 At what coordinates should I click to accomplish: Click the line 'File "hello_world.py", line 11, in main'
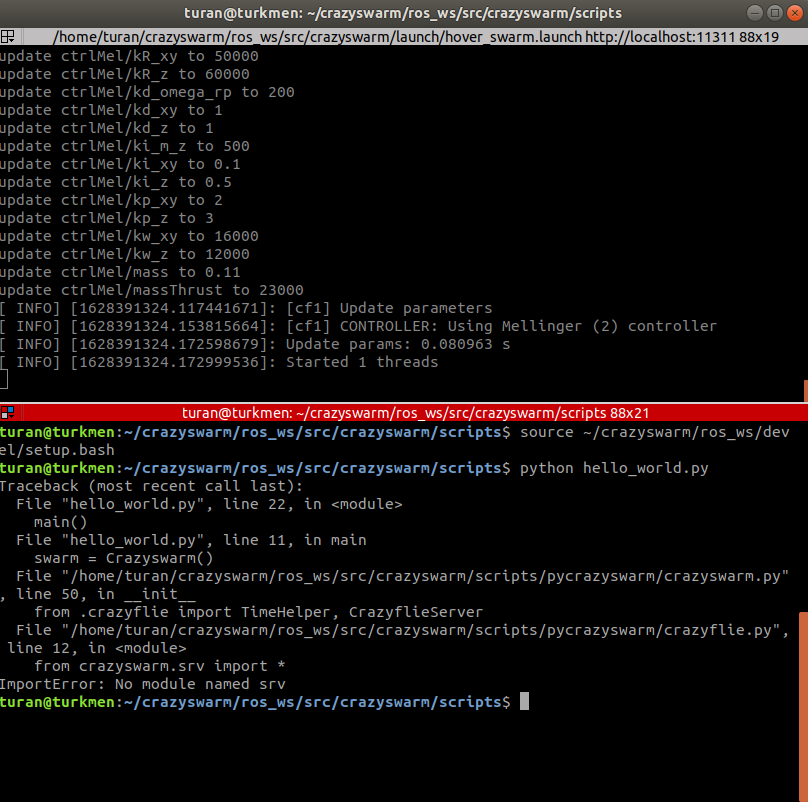(x=191, y=540)
